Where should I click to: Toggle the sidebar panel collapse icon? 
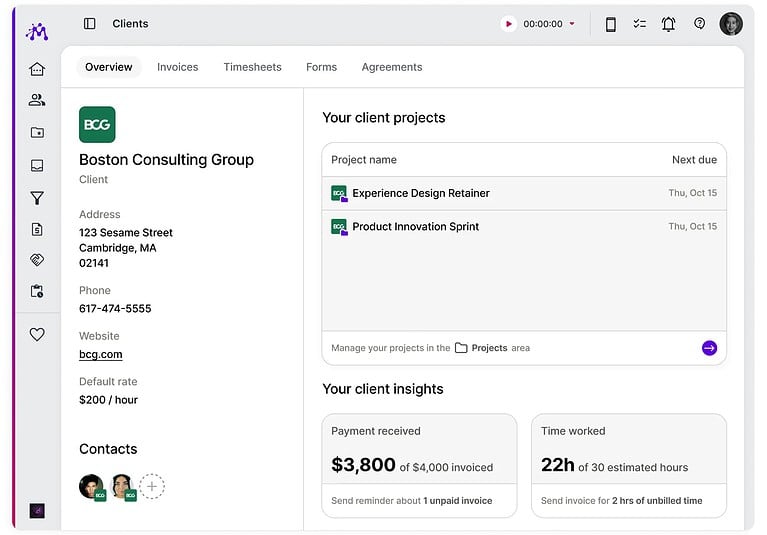90,23
